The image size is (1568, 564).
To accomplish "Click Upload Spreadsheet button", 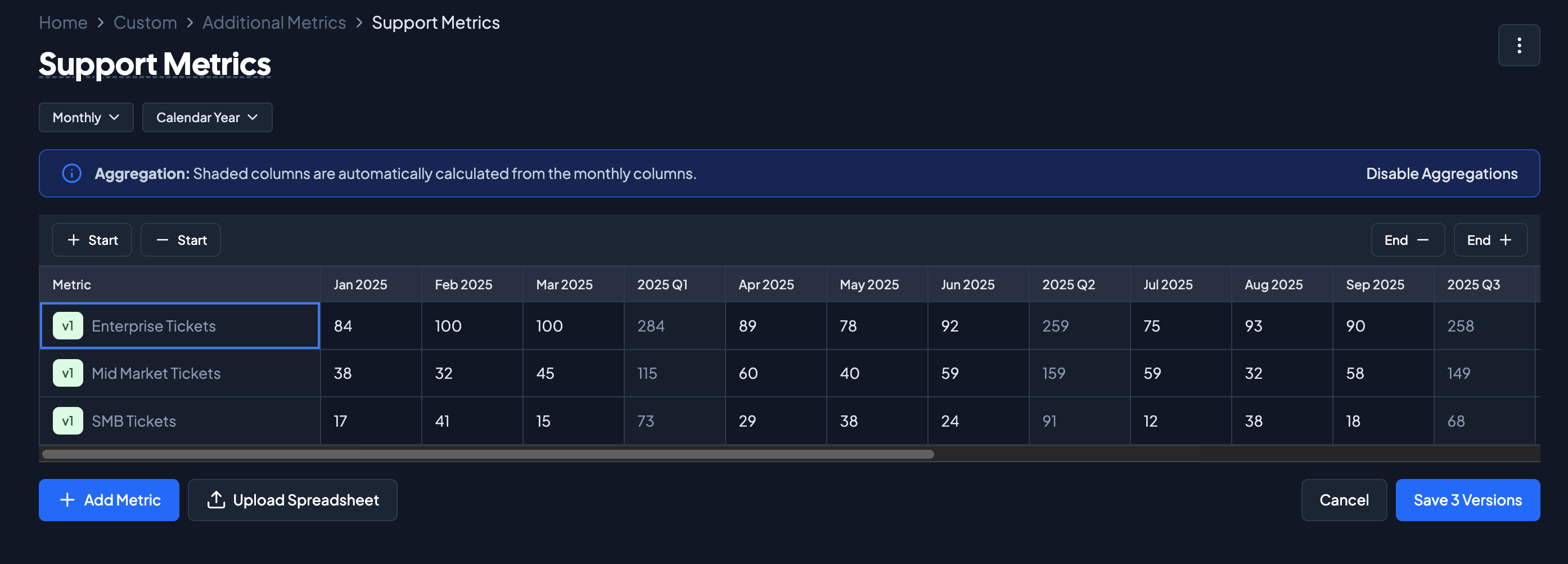I will [292, 500].
